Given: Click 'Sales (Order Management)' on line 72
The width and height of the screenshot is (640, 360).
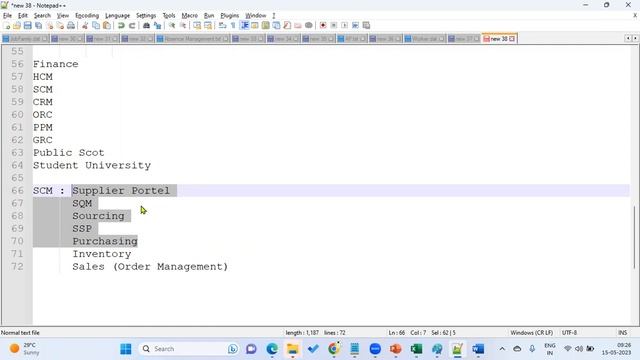Looking at the screenshot, I should (x=150, y=267).
